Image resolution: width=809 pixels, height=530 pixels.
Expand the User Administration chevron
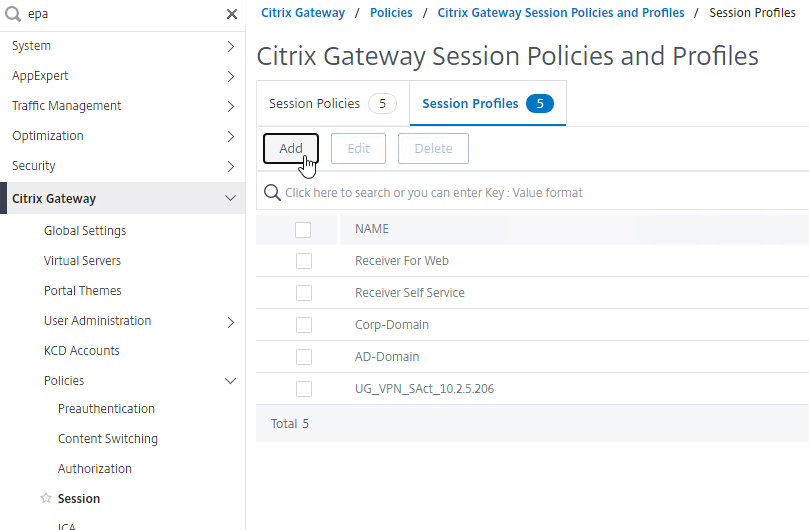[x=231, y=323]
